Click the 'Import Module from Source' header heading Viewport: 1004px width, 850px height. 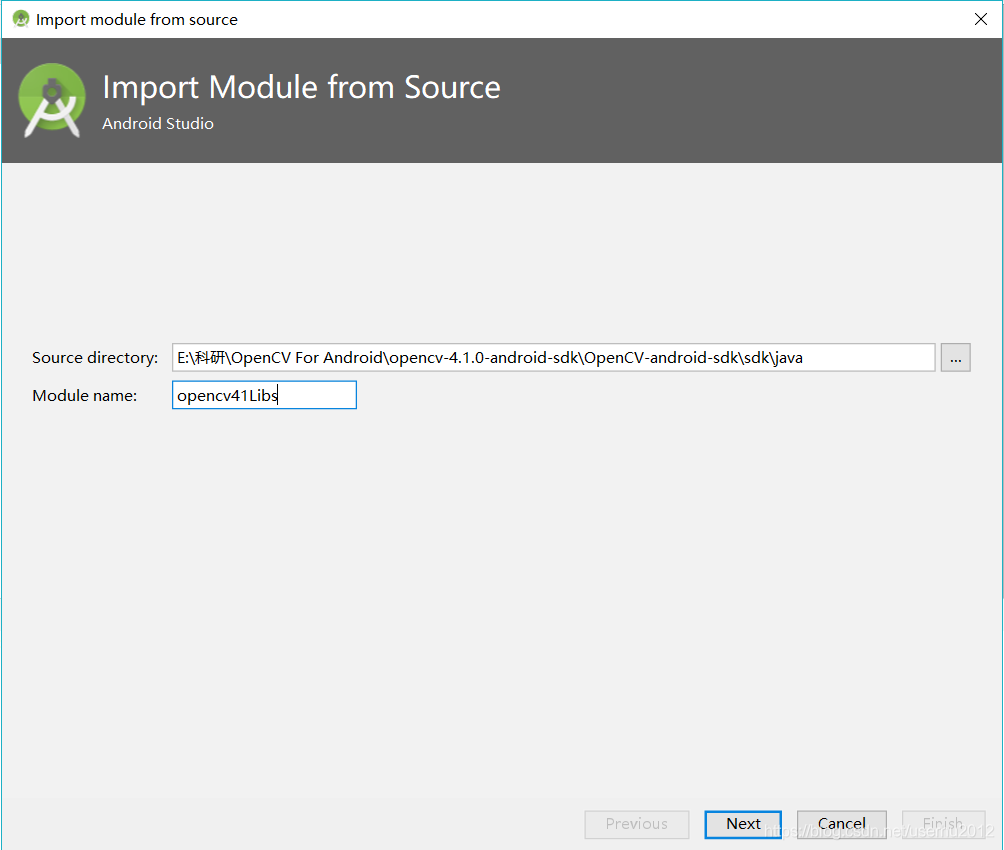pyautogui.click(x=301, y=88)
